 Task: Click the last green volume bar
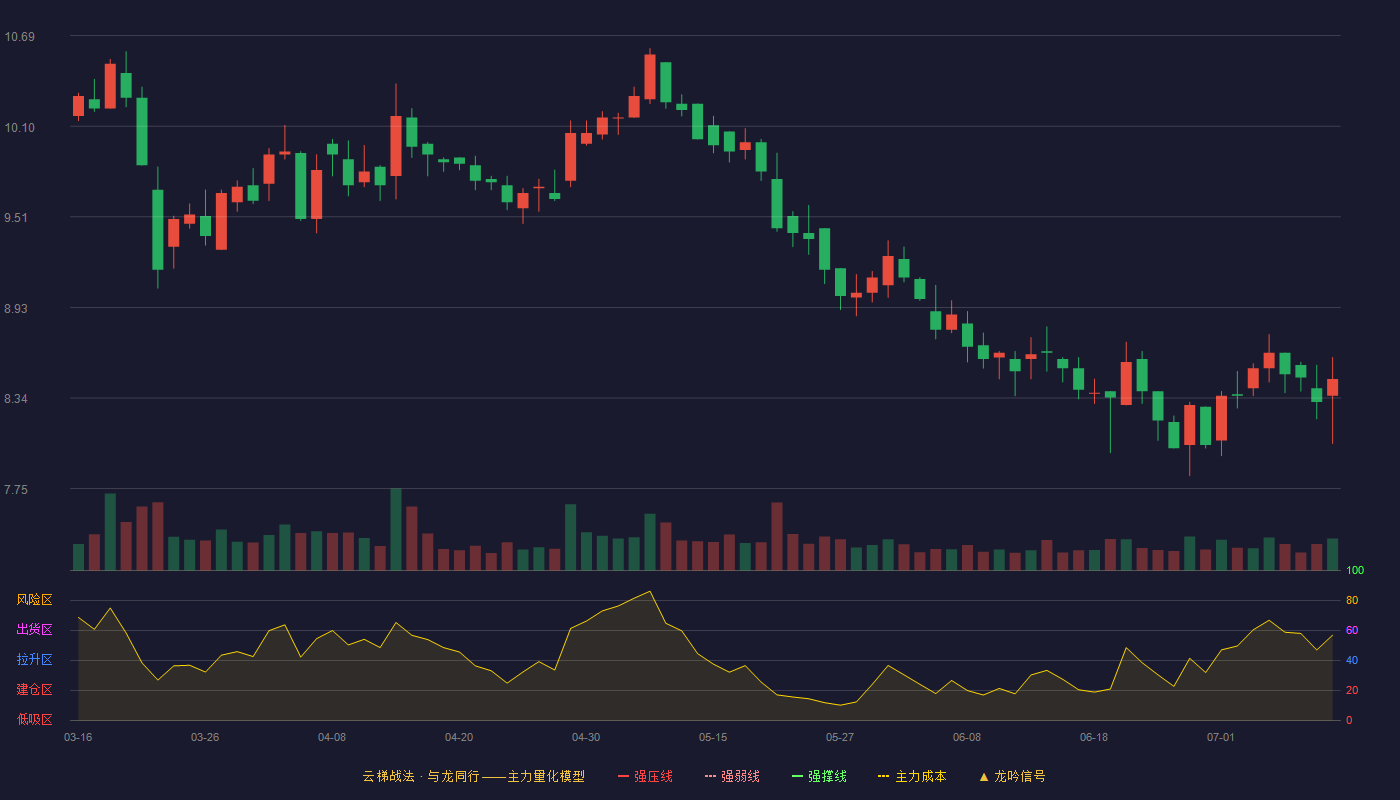point(1332,555)
